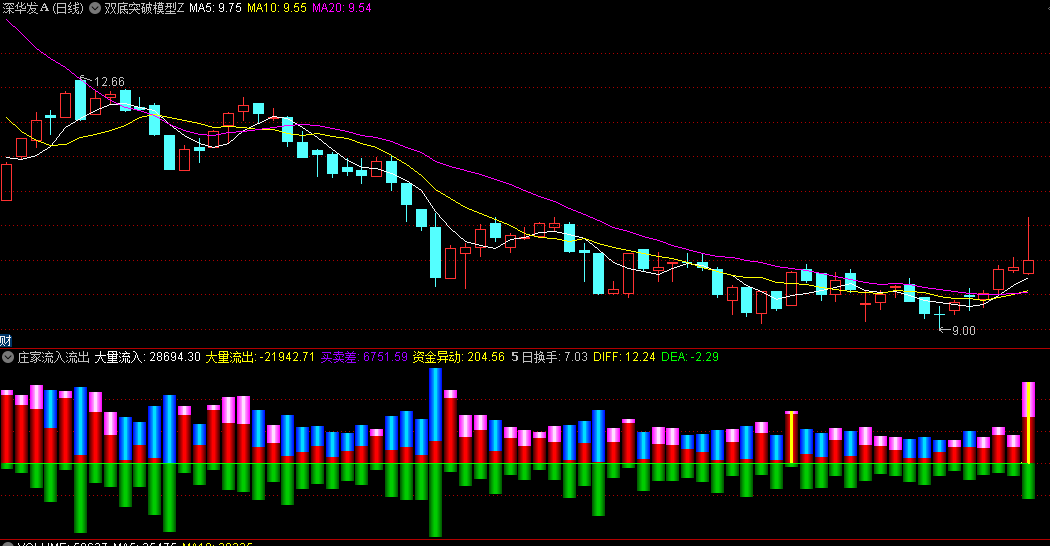
Task: Click DEA: -2.29 value
Action: coord(690,357)
